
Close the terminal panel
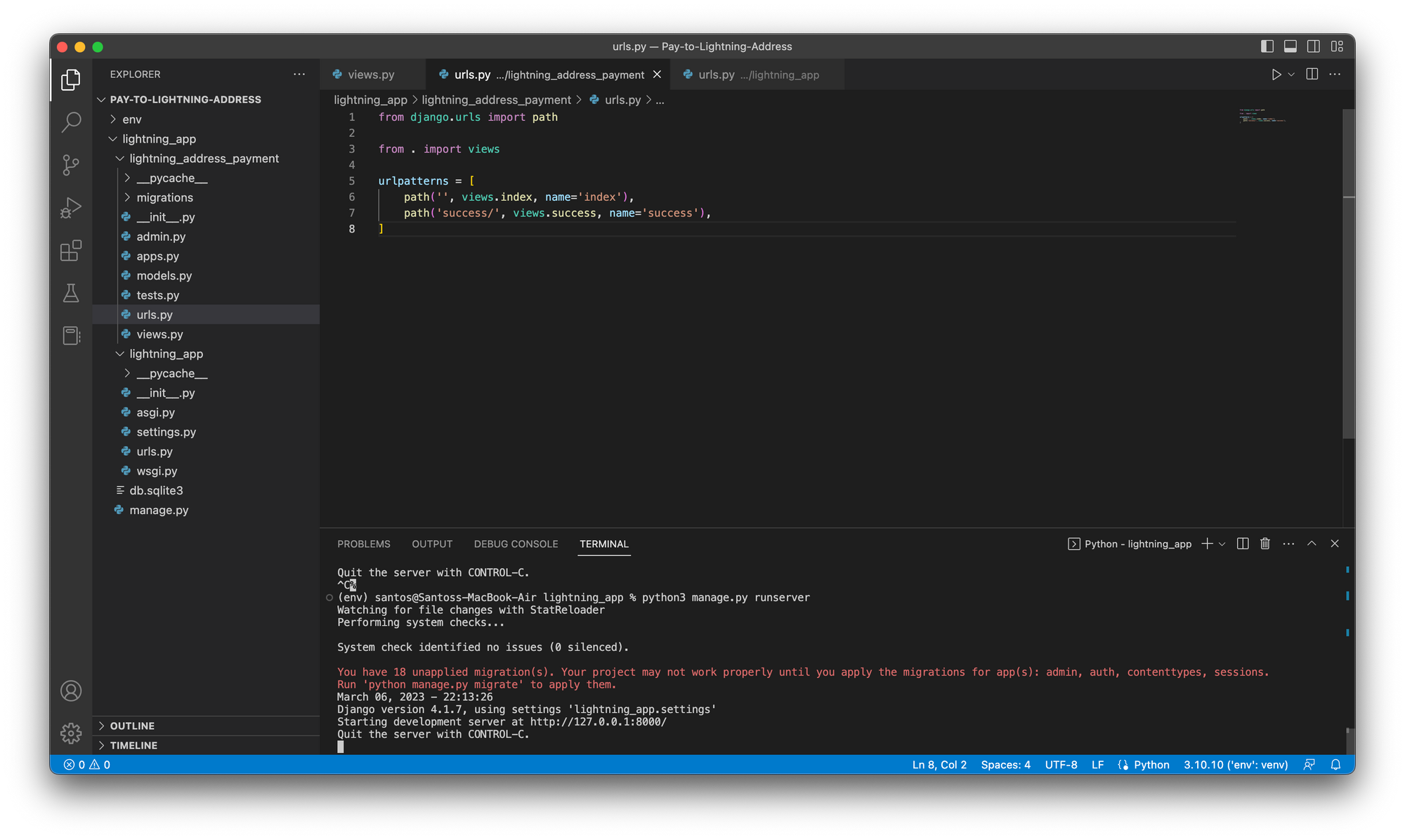click(1335, 544)
